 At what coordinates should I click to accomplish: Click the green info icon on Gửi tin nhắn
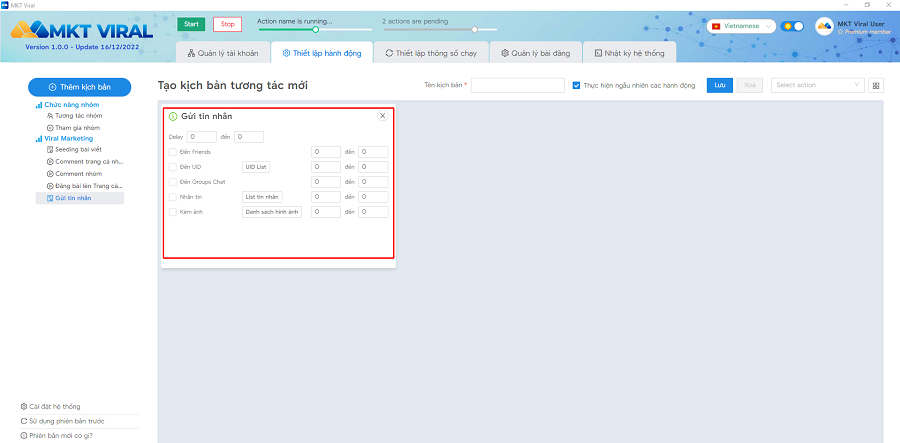coord(173,117)
